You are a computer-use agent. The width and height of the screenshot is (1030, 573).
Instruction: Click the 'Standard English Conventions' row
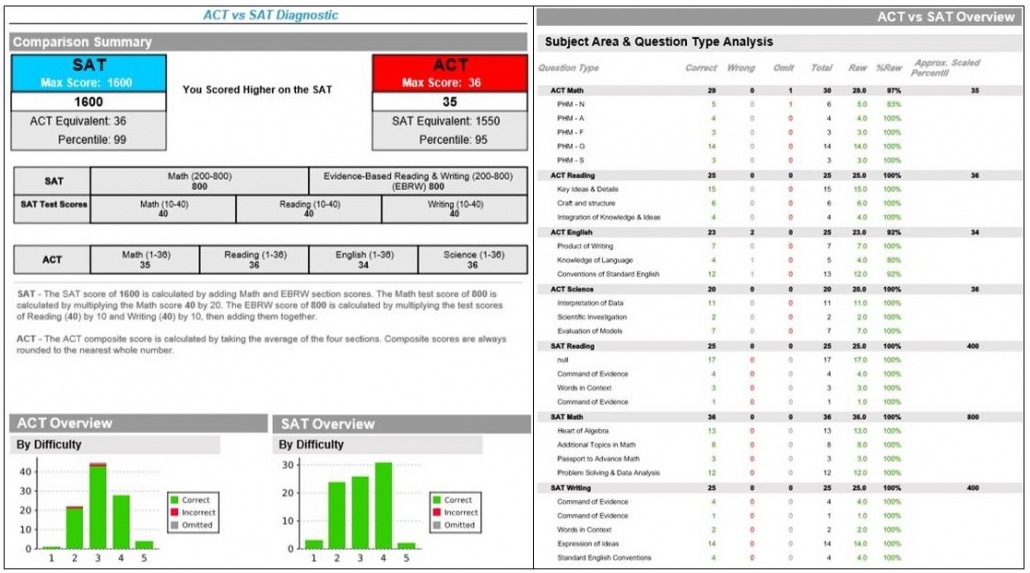point(779,558)
